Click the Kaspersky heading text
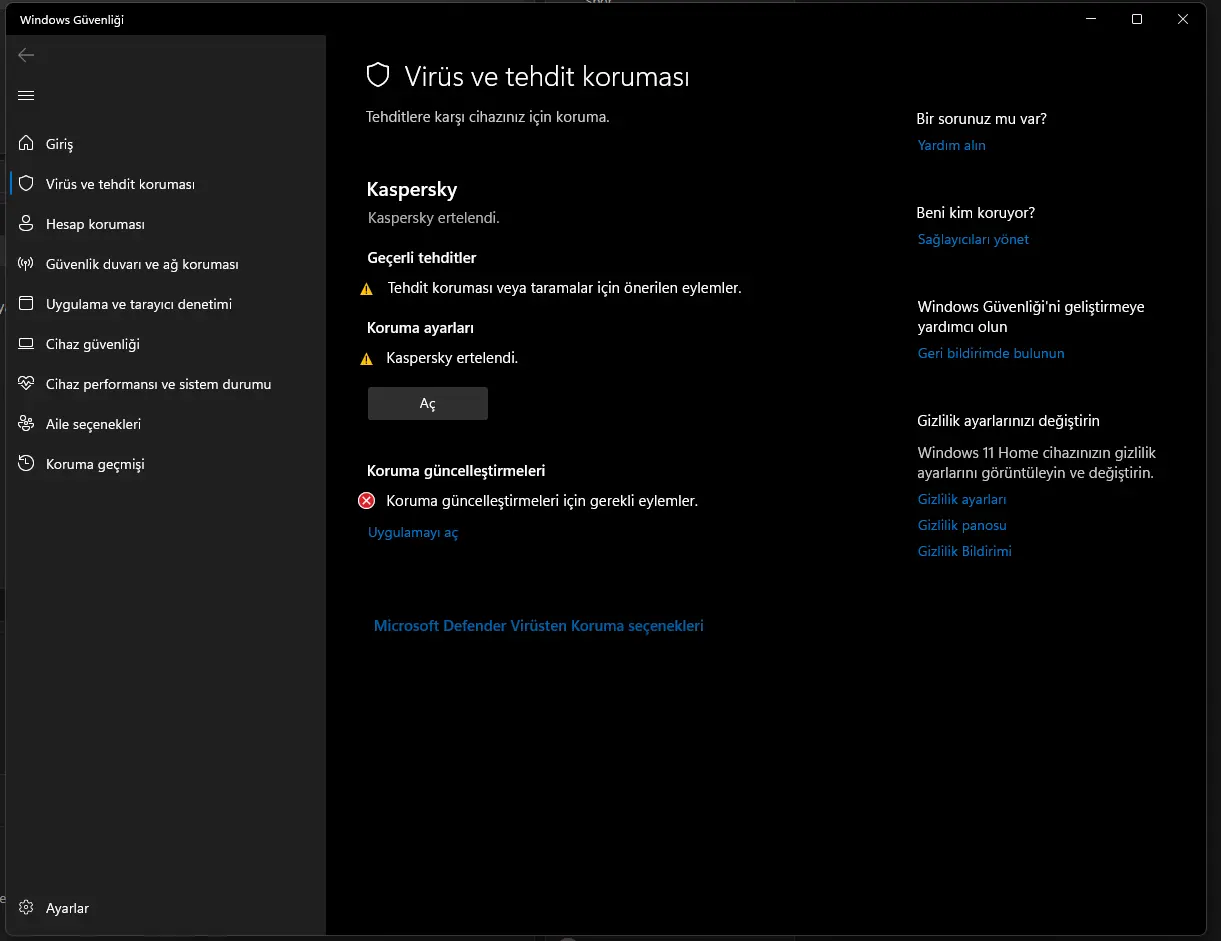The image size is (1221, 941). click(412, 189)
